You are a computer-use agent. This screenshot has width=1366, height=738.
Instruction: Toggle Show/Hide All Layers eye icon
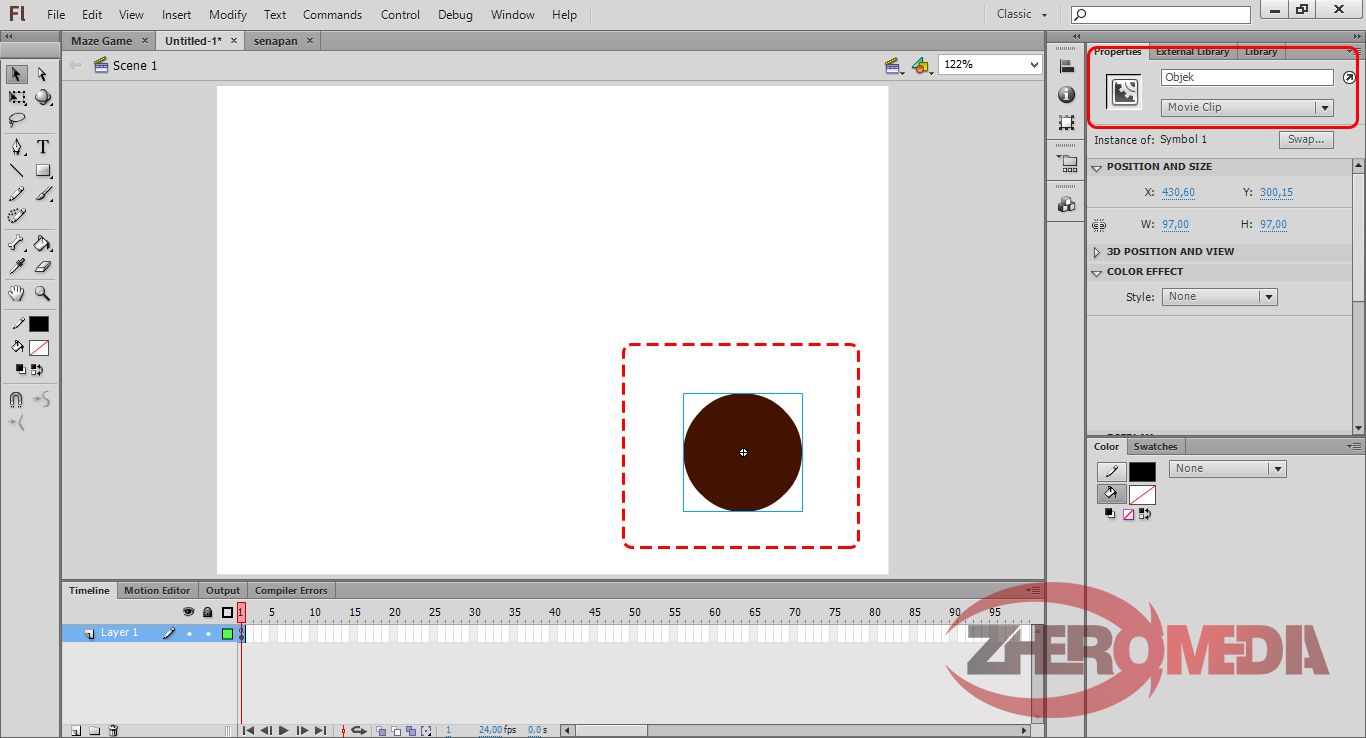pos(188,612)
